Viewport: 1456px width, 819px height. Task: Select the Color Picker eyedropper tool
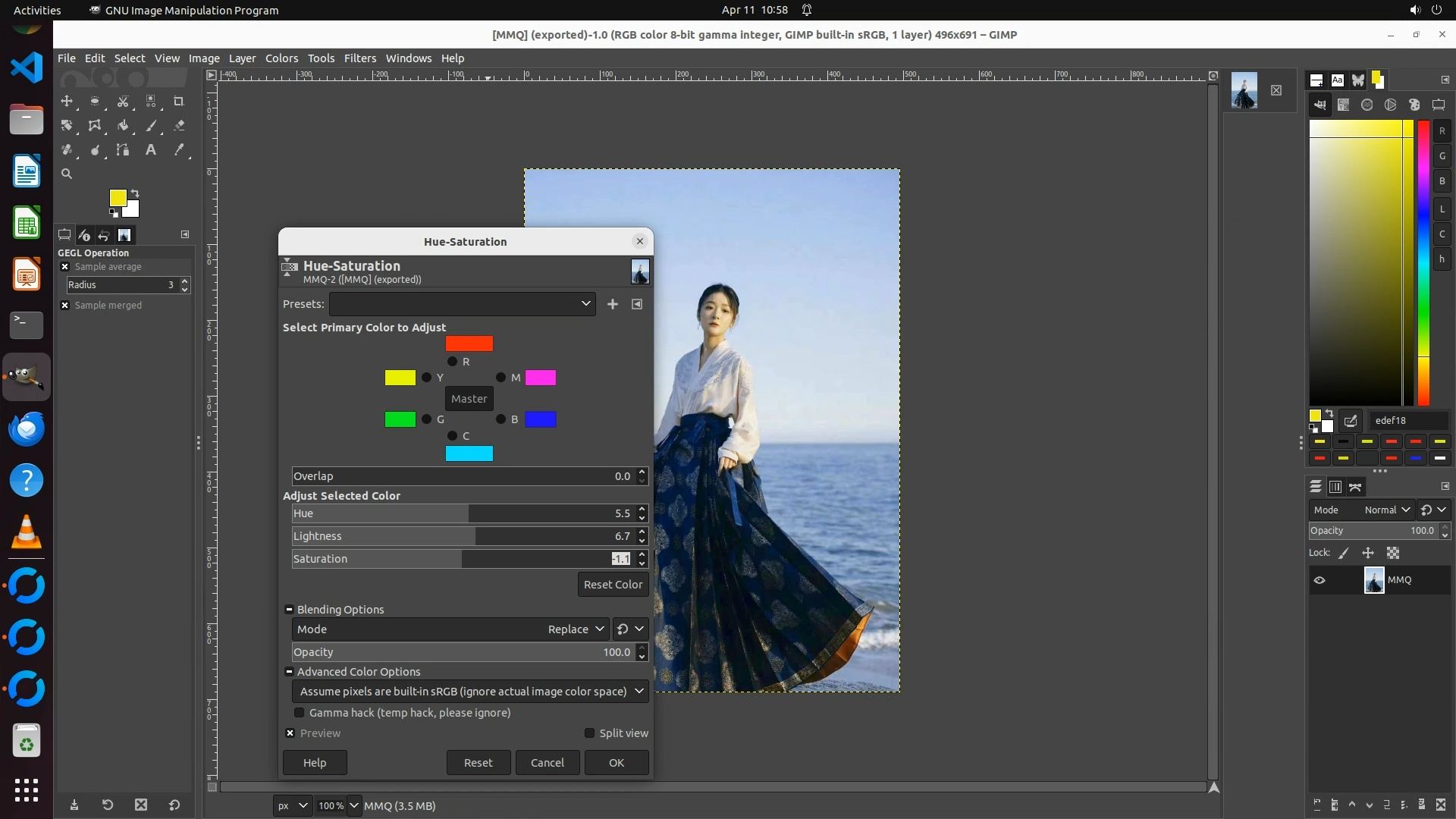tap(179, 150)
